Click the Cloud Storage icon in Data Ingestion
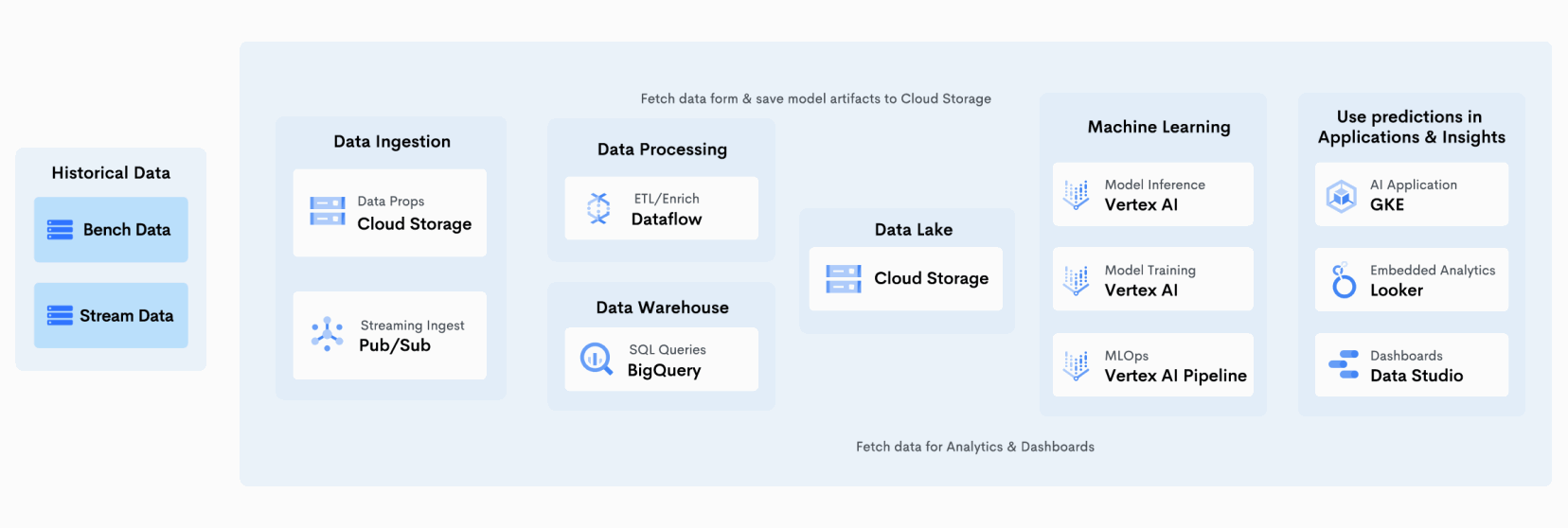 click(328, 211)
